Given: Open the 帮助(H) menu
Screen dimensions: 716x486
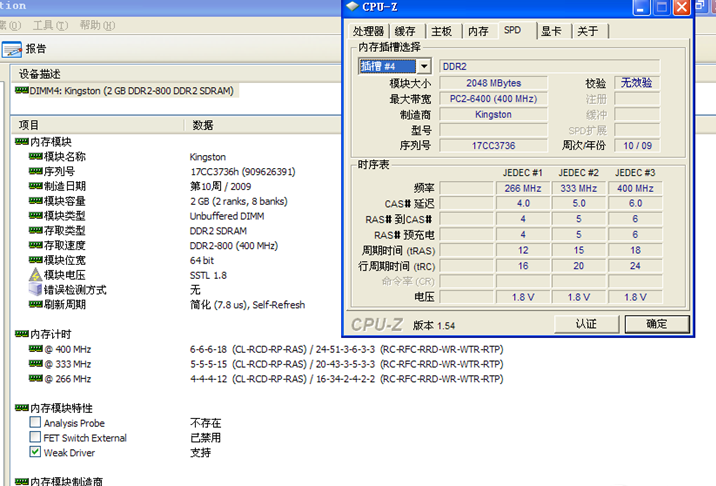Looking at the screenshot, I should pyautogui.click(x=94, y=24).
